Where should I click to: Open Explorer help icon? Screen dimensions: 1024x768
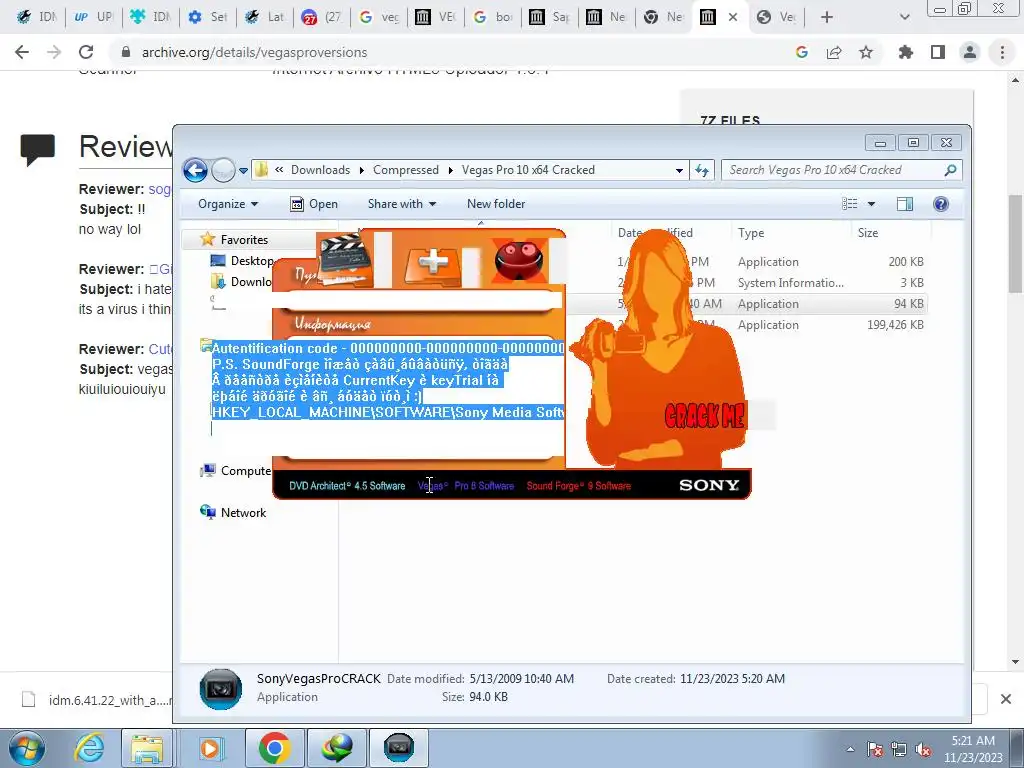[940, 204]
